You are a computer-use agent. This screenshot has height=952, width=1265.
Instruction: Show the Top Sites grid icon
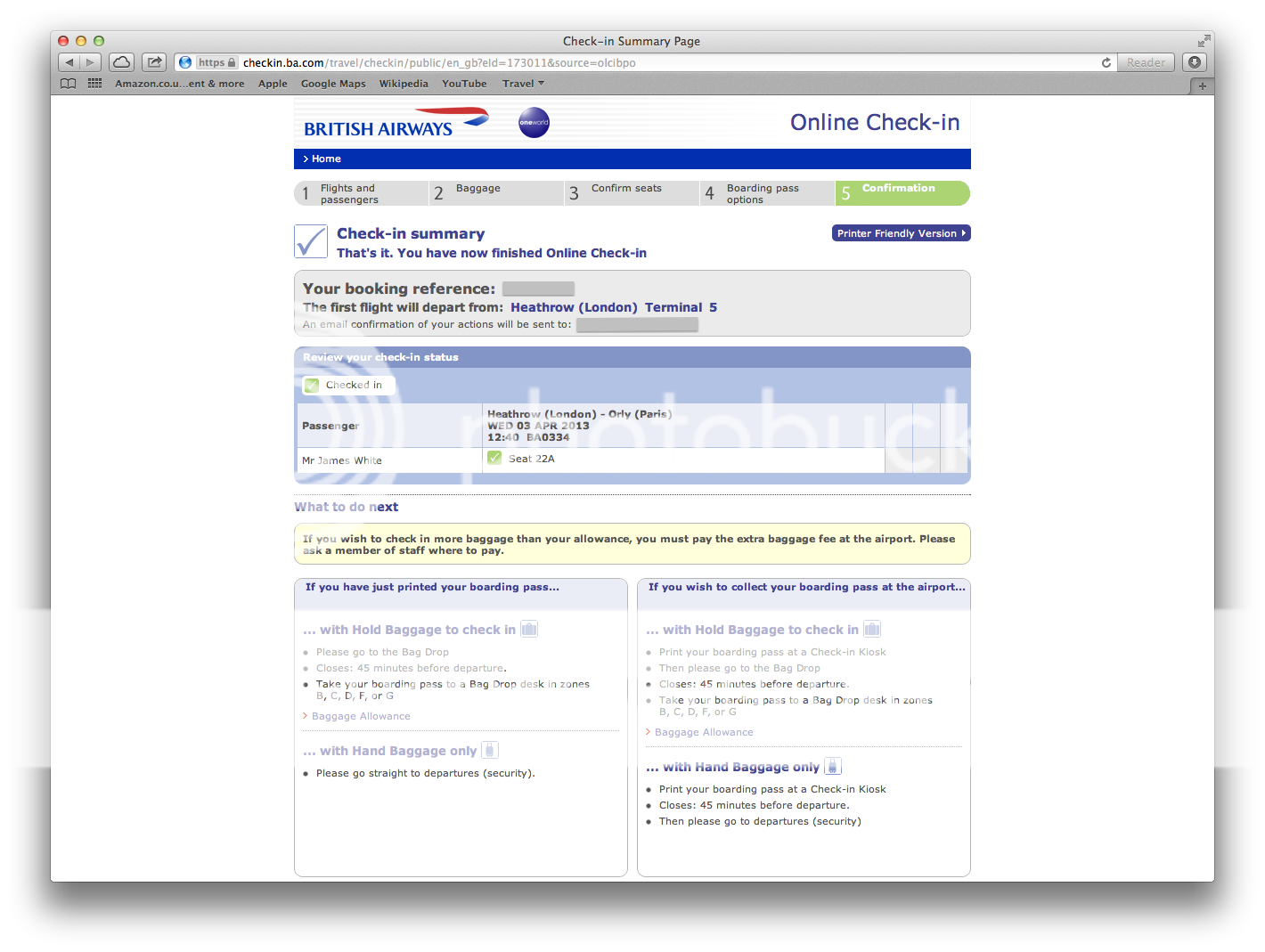[x=94, y=84]
